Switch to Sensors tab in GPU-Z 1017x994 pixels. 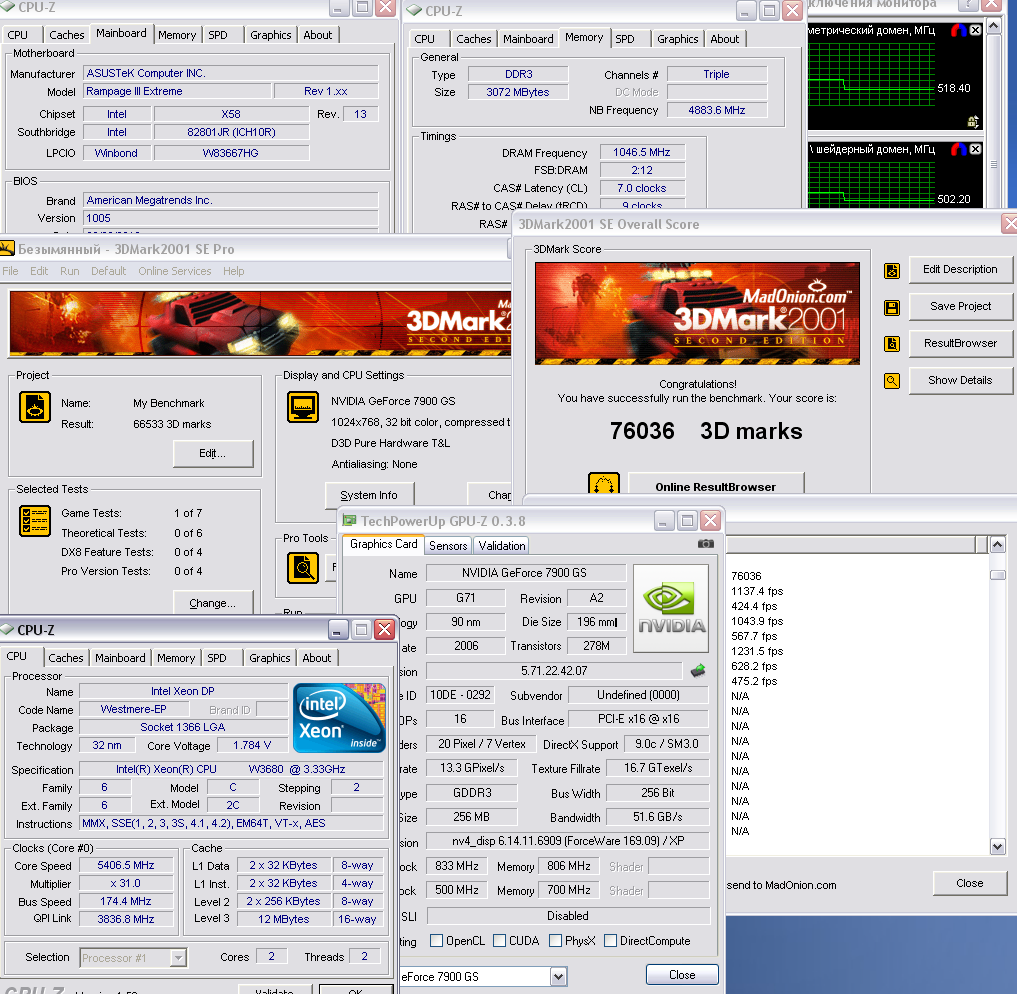[x=448, y=545]
